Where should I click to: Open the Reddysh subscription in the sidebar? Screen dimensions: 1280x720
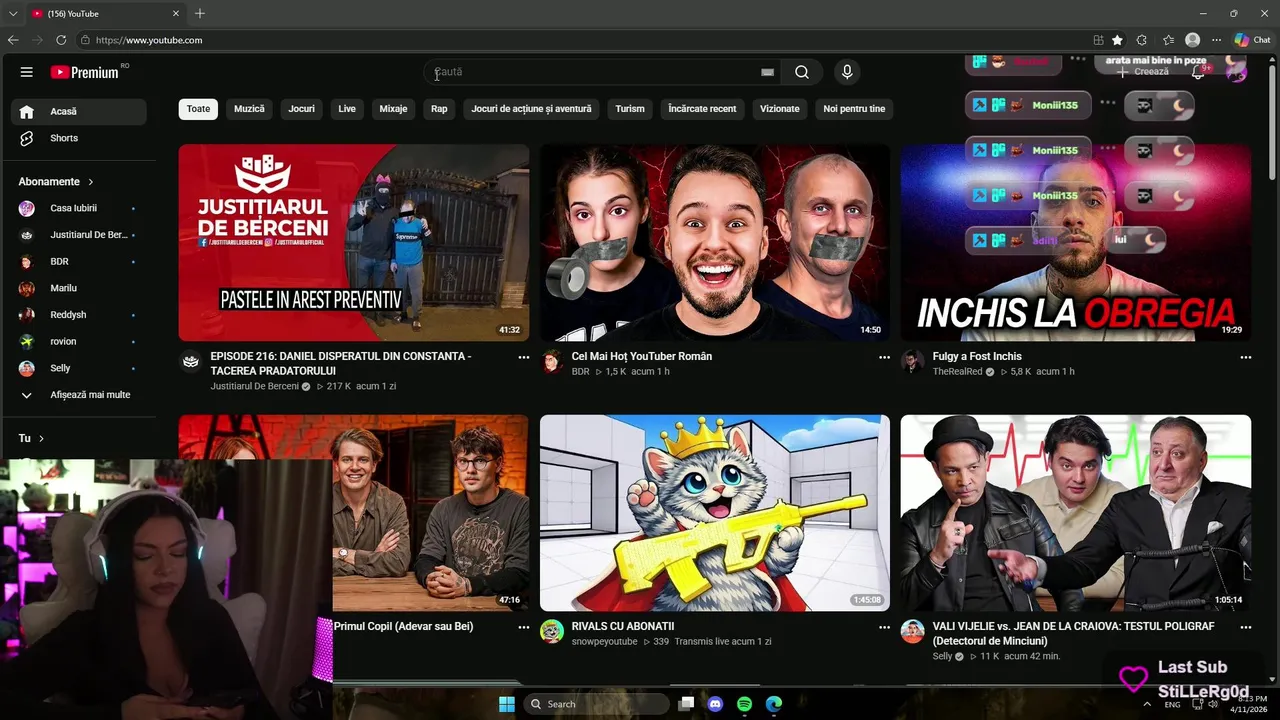tap(78, 315)
